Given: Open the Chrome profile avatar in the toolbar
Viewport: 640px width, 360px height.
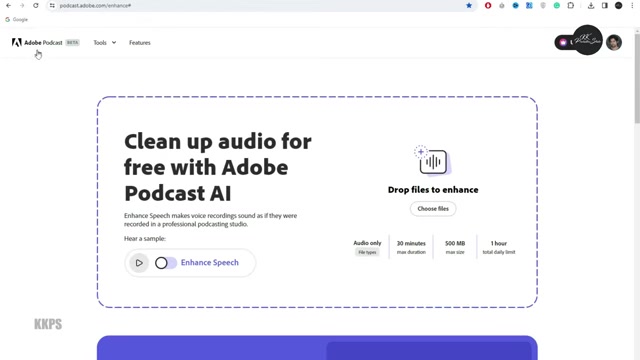Looking at the screenshot, I should pos(618,6).
